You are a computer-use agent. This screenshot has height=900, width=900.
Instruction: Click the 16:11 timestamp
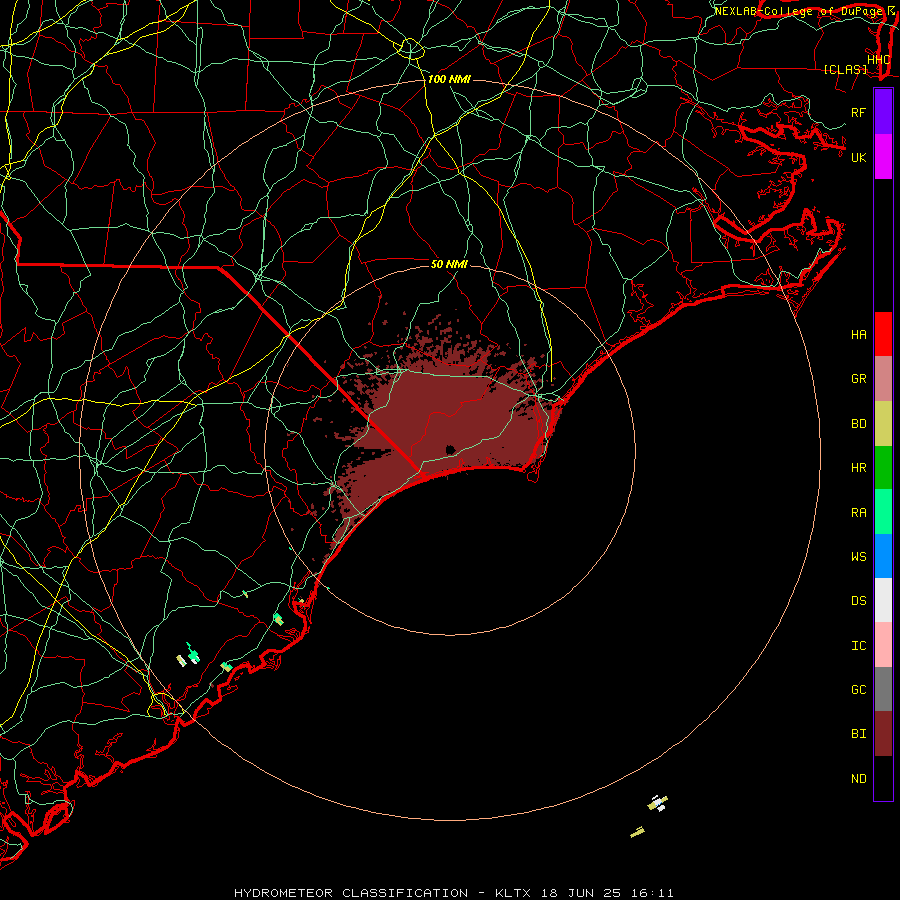651,893
